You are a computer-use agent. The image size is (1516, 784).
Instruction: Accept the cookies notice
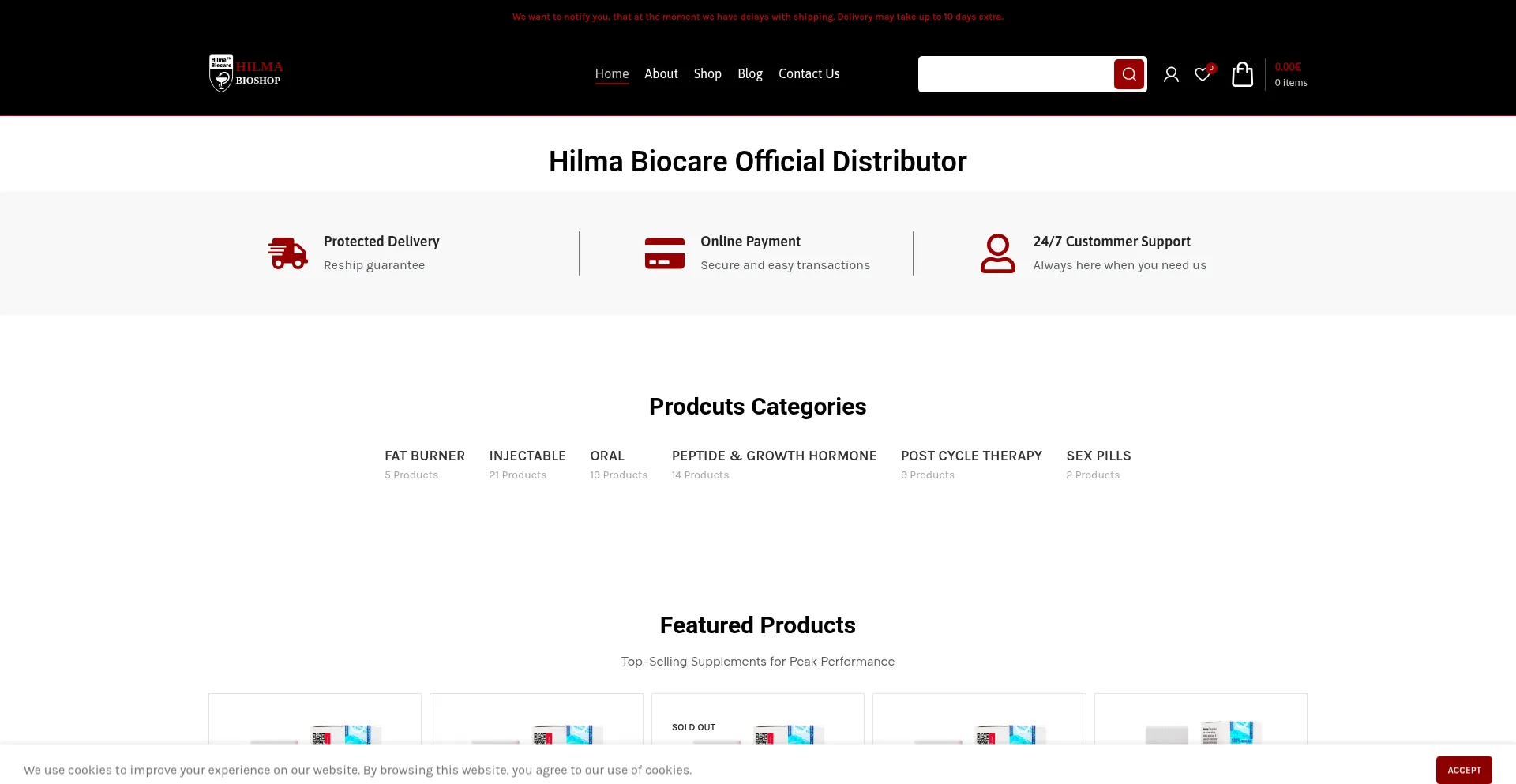pos(1464,770)
